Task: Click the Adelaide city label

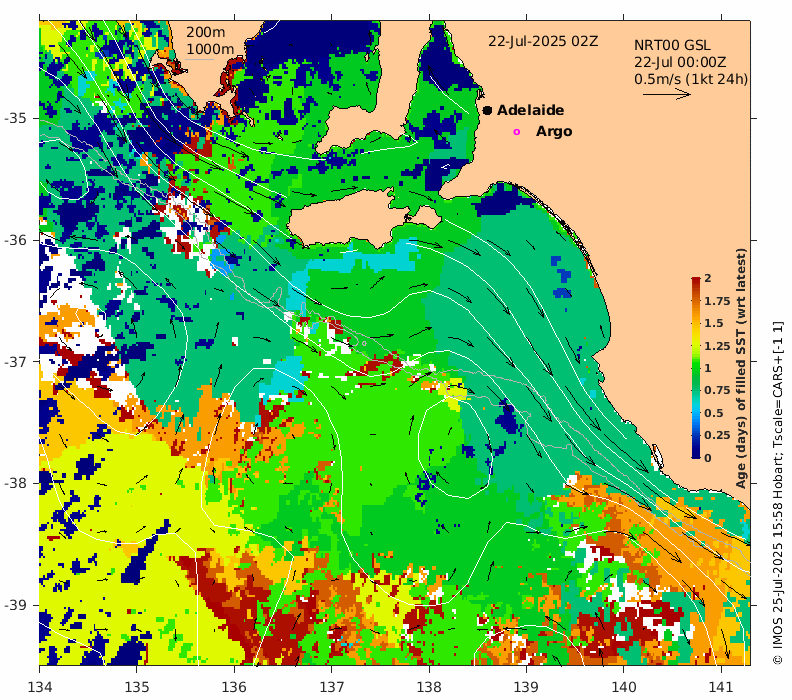Action: (x=530, y=110)
